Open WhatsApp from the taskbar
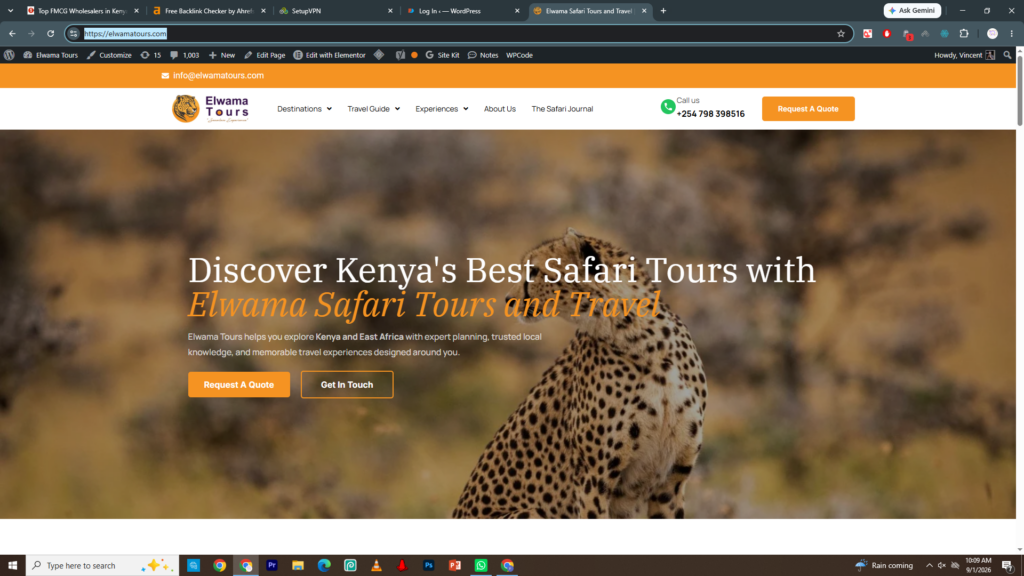Screen dimensions: 1024x576 click(x=481, y=566)
